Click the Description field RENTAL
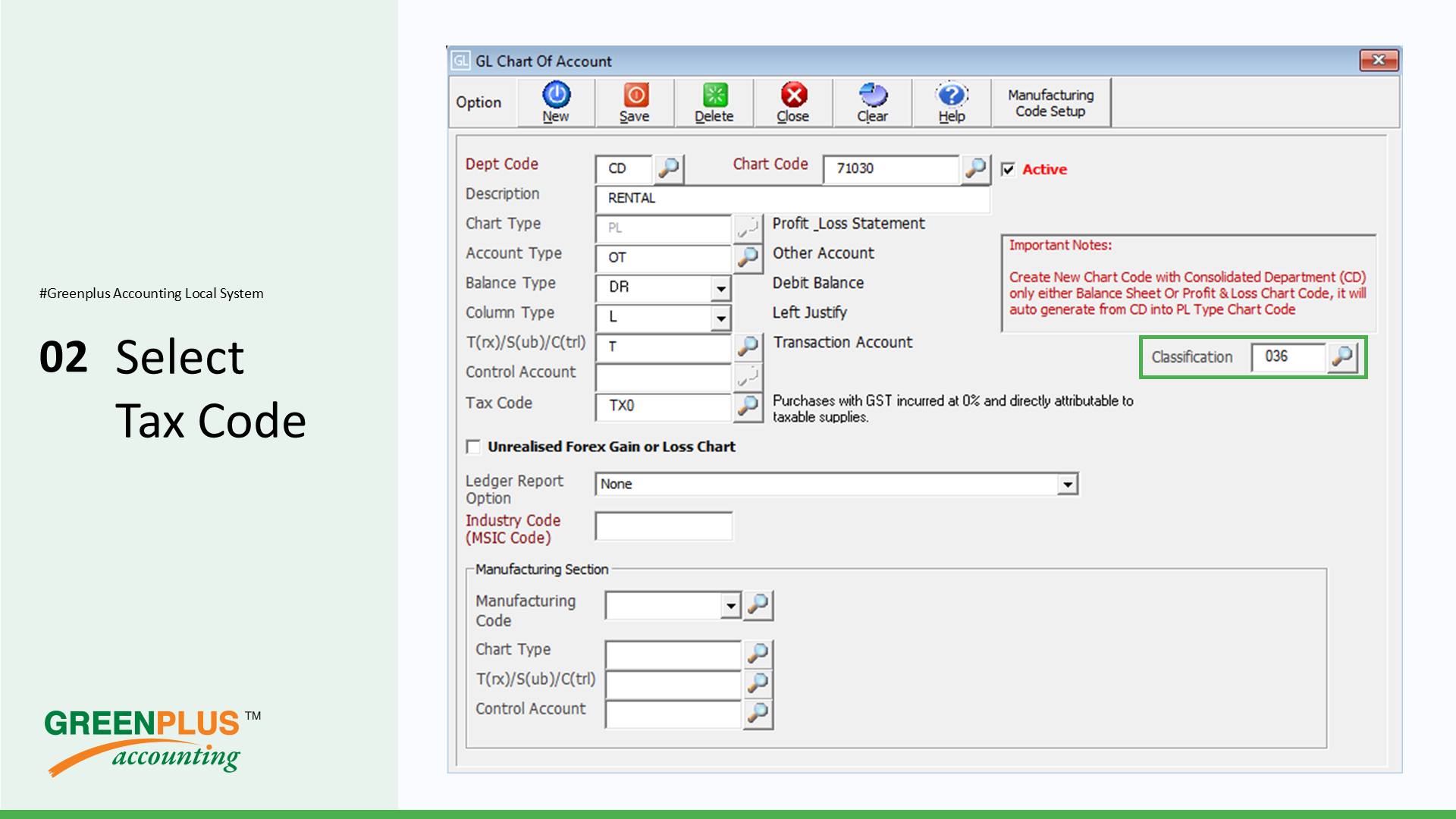Viewport: 1456px width, 819px height. click(793, 198)
